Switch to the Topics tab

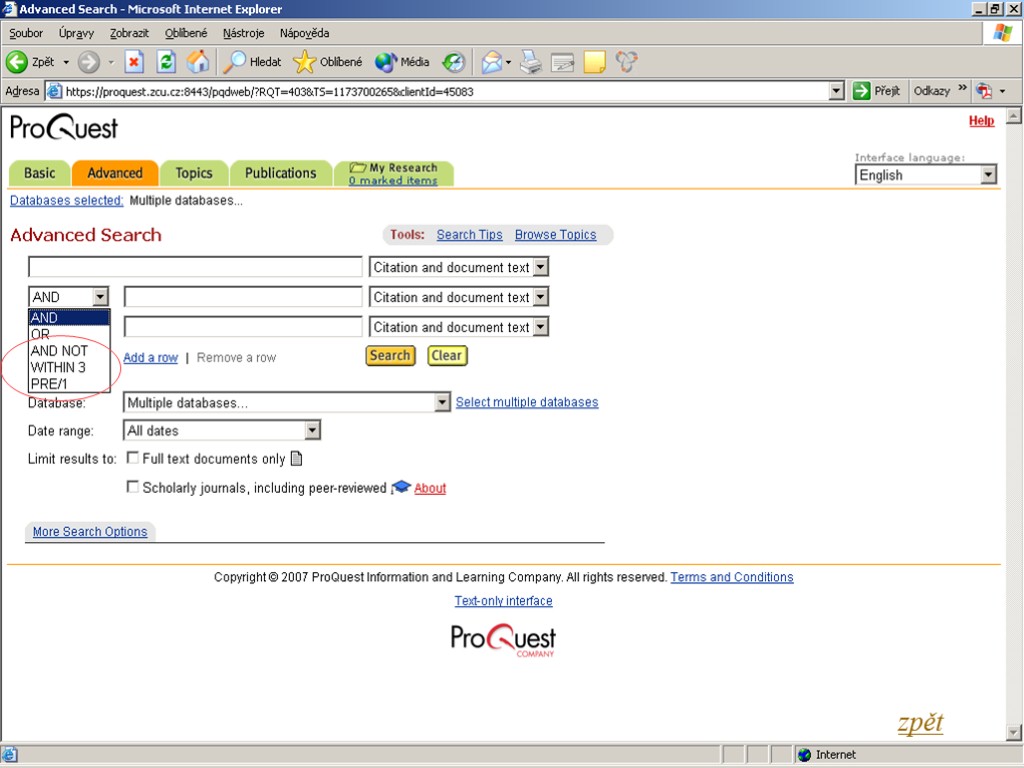click(194, 173)
